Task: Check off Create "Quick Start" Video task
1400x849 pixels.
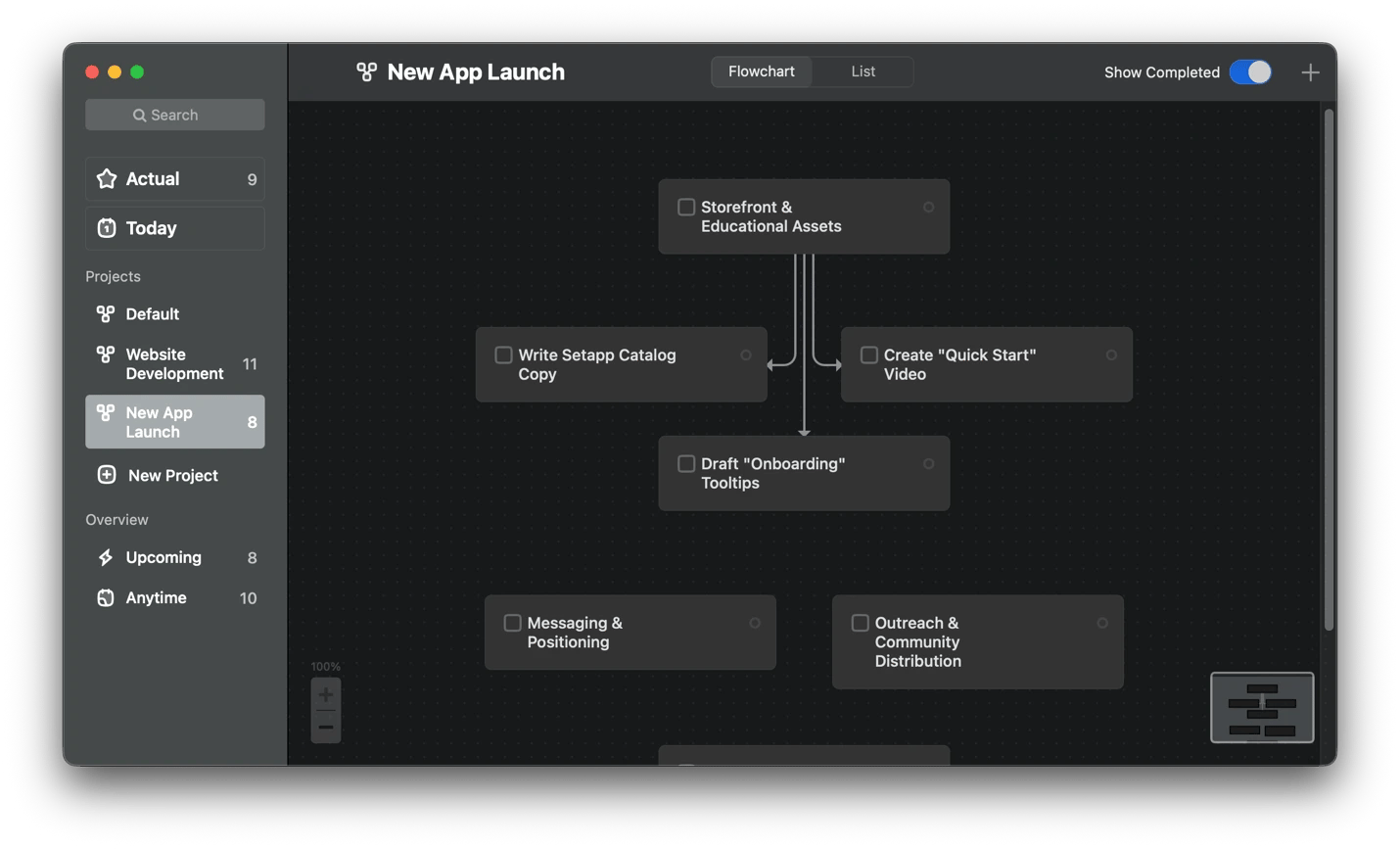Action: [x=868, y=355]
